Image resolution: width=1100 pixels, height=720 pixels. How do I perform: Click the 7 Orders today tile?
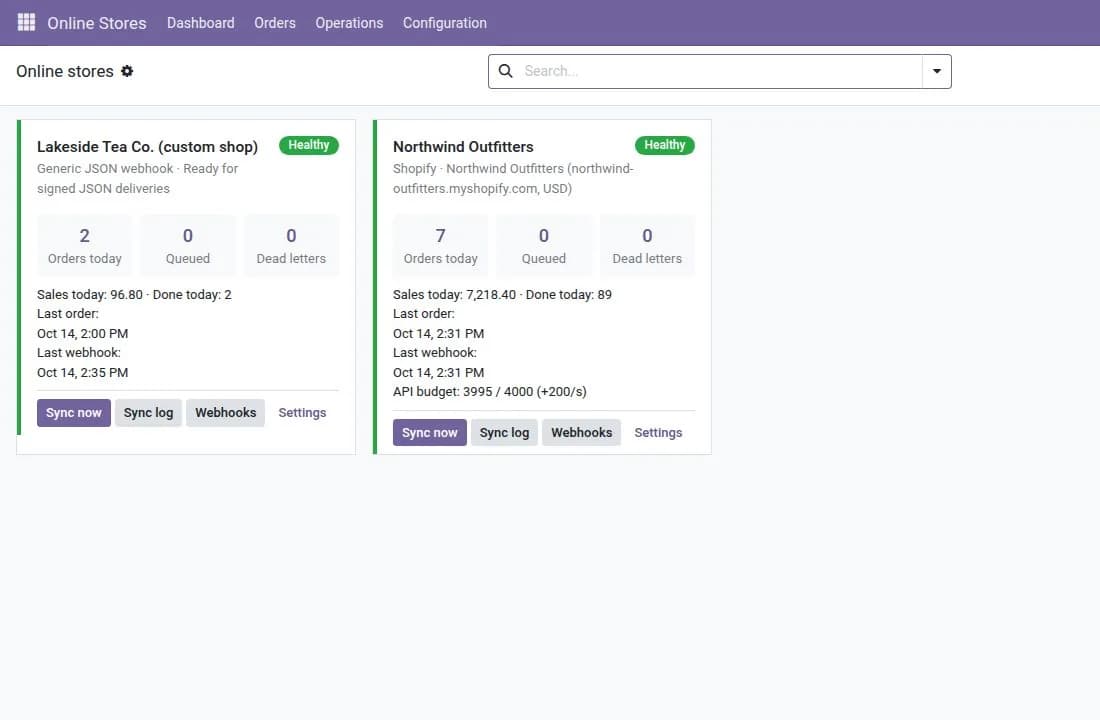441,245
